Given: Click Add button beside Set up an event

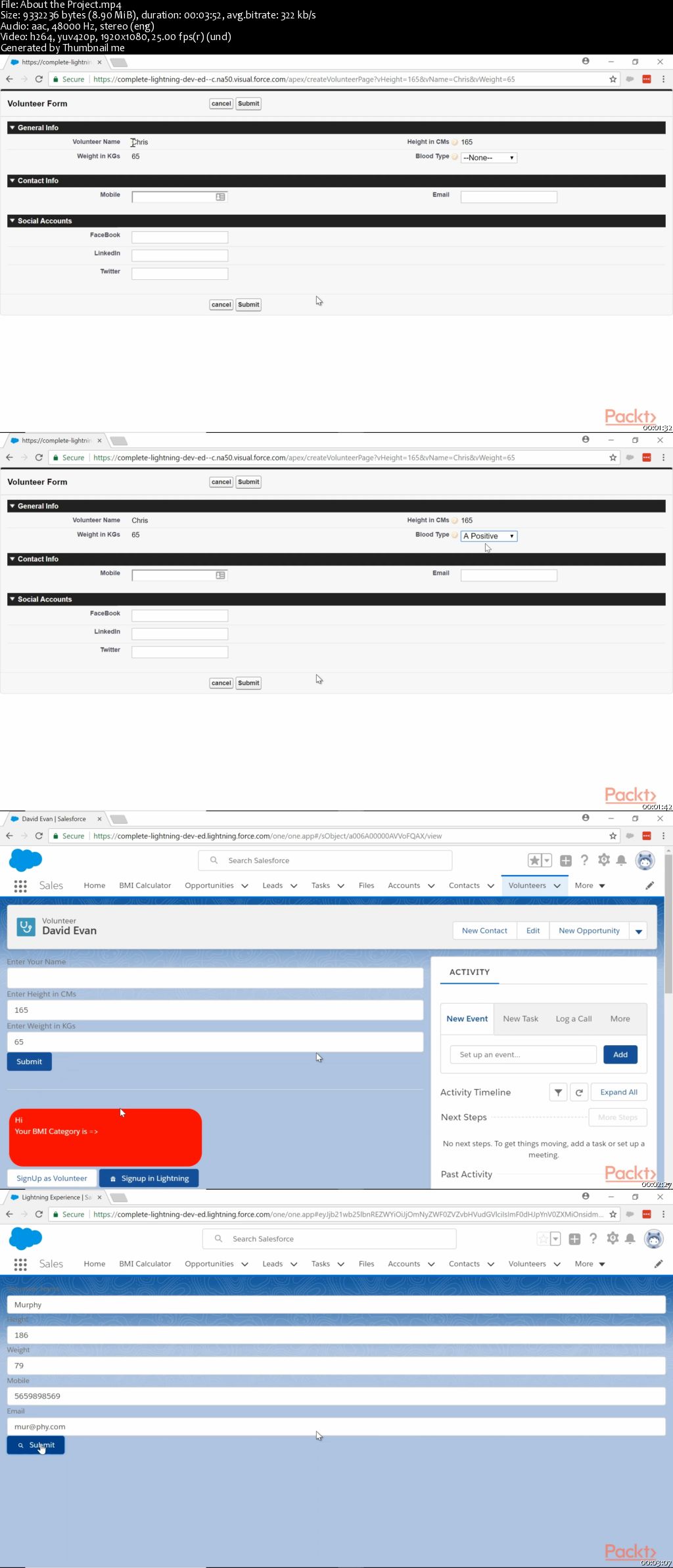Looking at the screenshot, I should pyautogui.click(x=620, y=1054).
